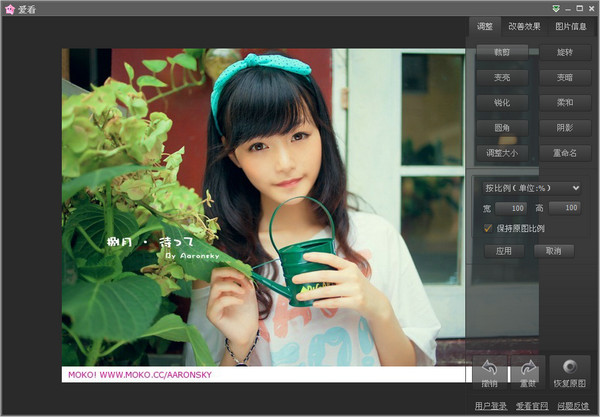The image size is (600, 417).
Task: Switch to the 调整 tab
Action: [x=485, y=26]
